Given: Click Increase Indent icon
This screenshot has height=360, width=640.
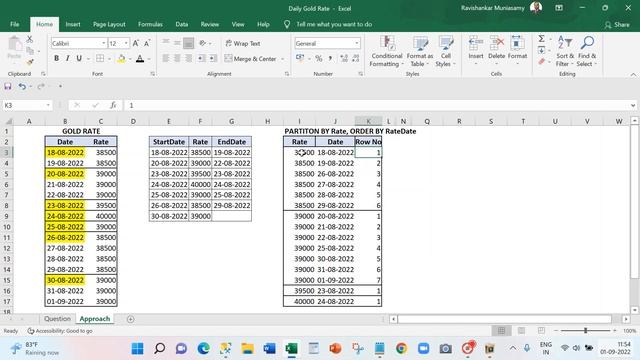Looking at the screenshot, I should 213,59.
